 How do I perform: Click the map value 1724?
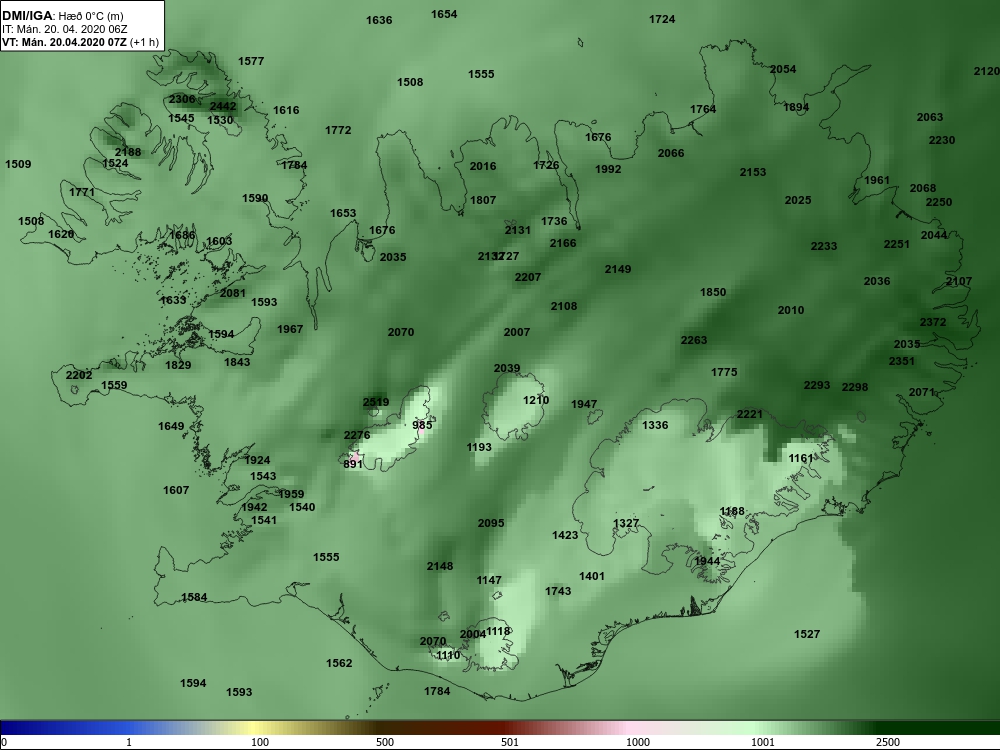662,19
